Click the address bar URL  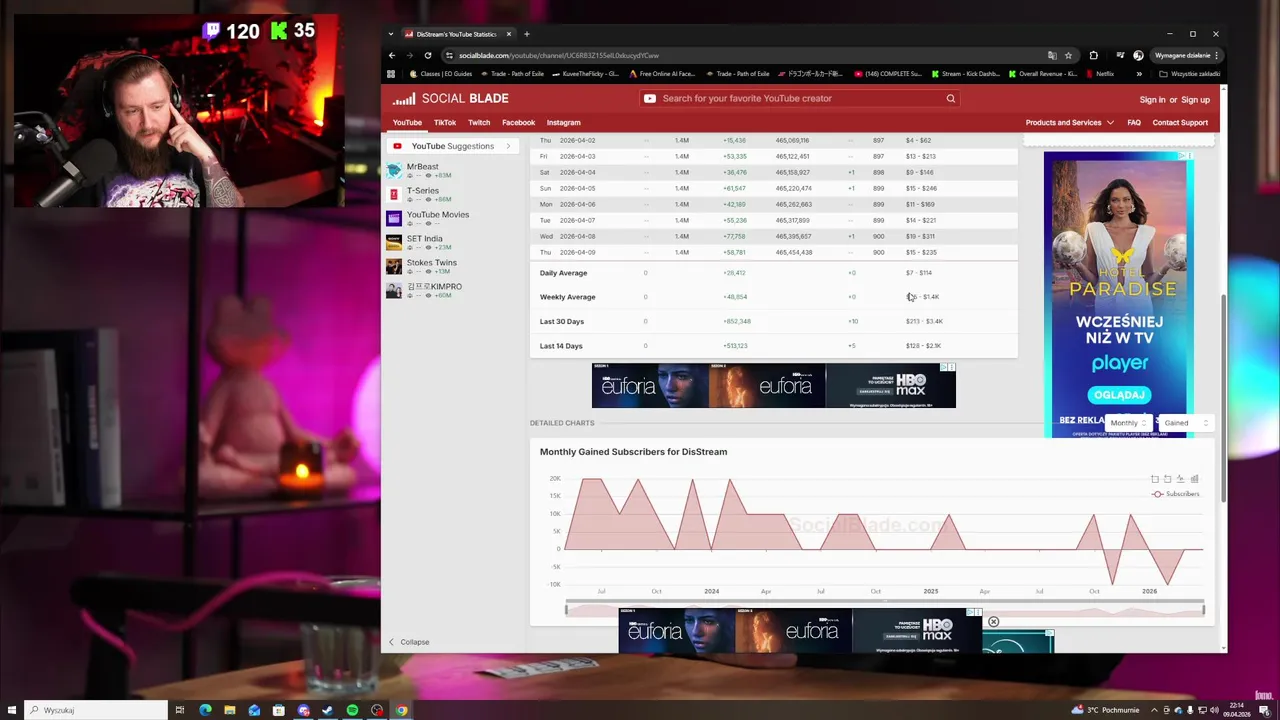(559, 55)
